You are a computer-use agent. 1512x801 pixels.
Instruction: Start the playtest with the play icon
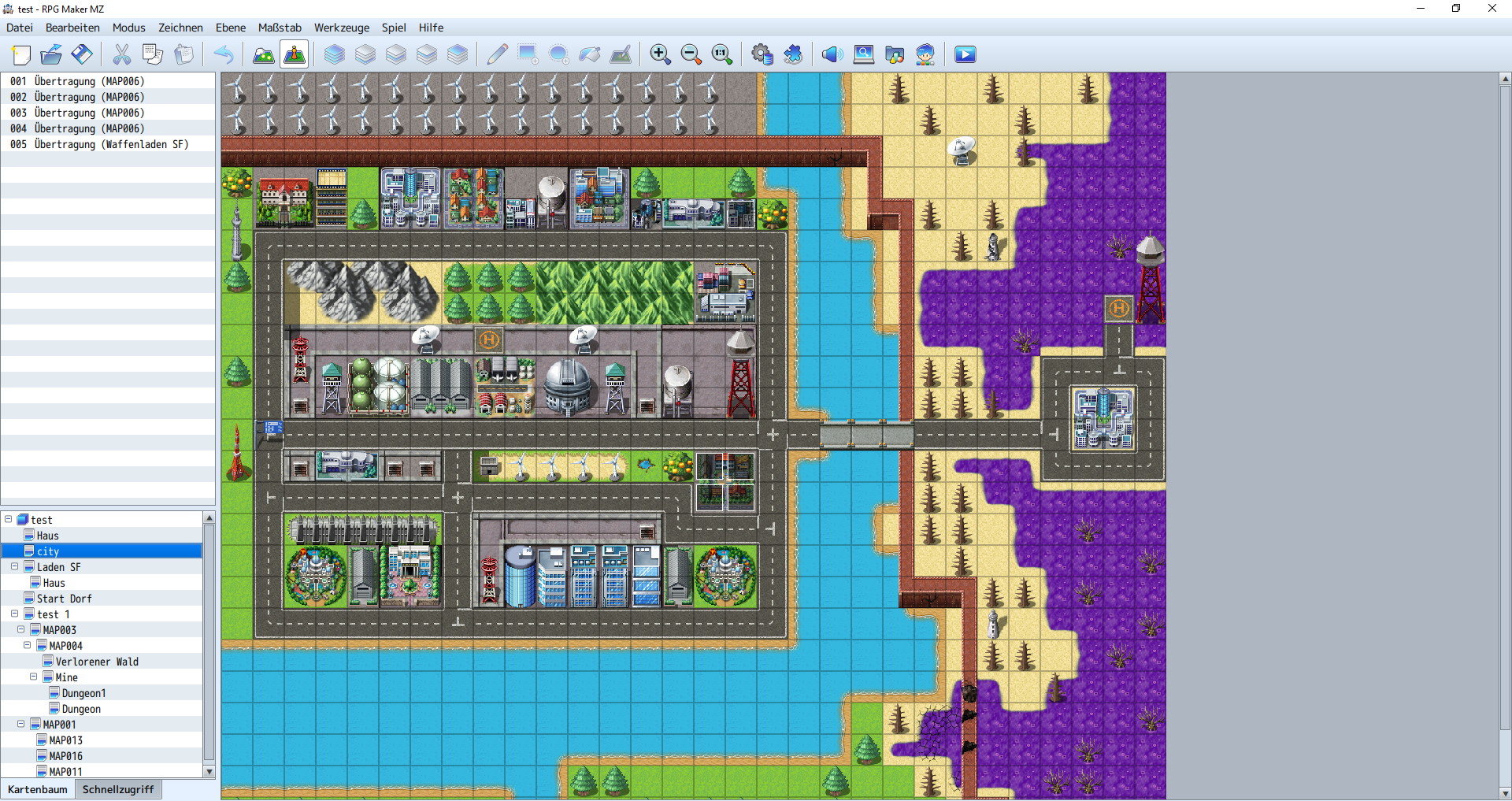tap(965, 54)
